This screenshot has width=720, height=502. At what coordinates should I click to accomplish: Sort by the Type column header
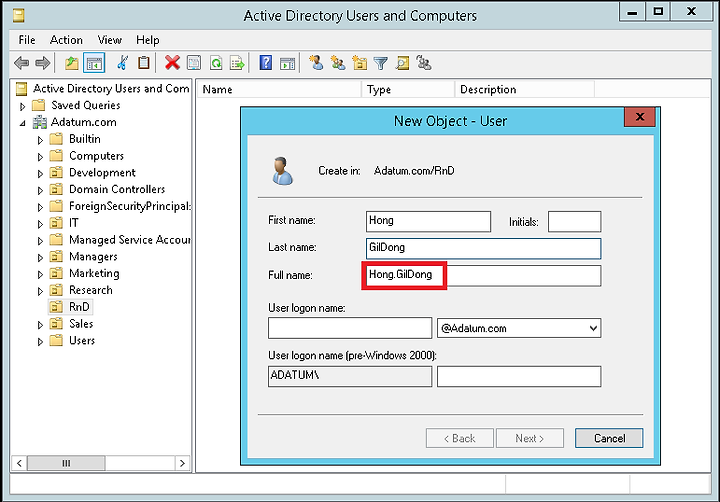coord(408,89)
